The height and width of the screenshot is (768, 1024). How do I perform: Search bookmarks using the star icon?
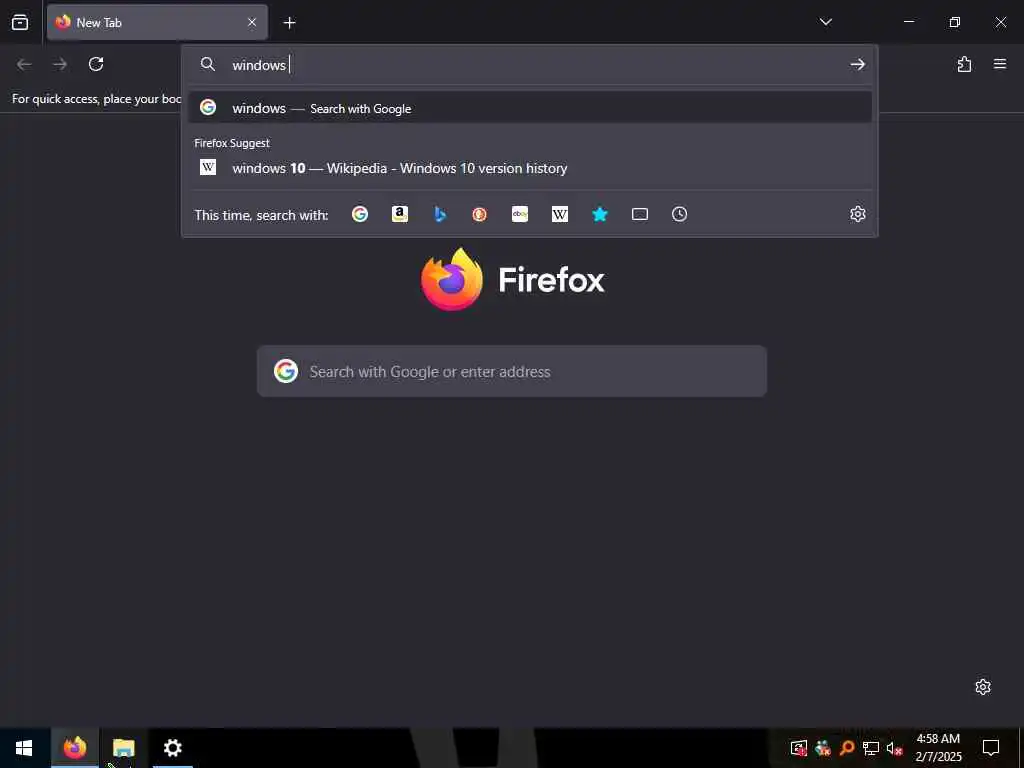pyautogui.click(x=600, y=214)
